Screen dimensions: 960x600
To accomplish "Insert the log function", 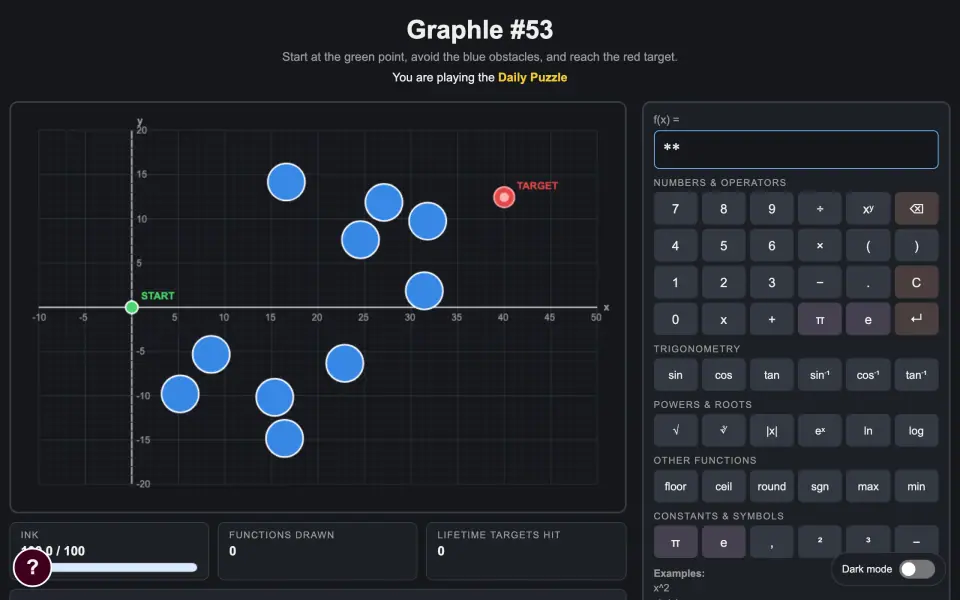I will [x=916, y=430].
